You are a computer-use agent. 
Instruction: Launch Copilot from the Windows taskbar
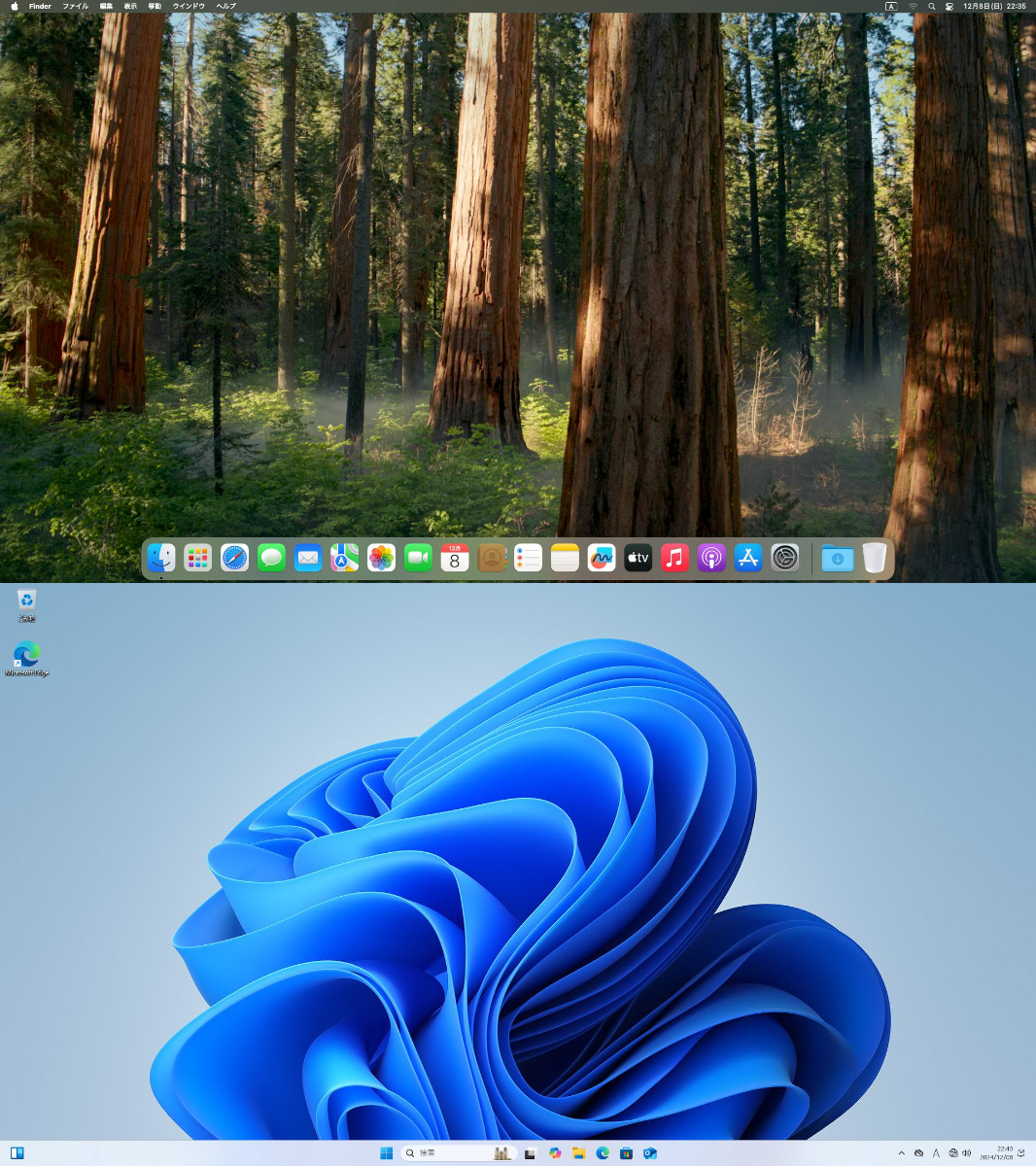click(x=555, y=1153)
